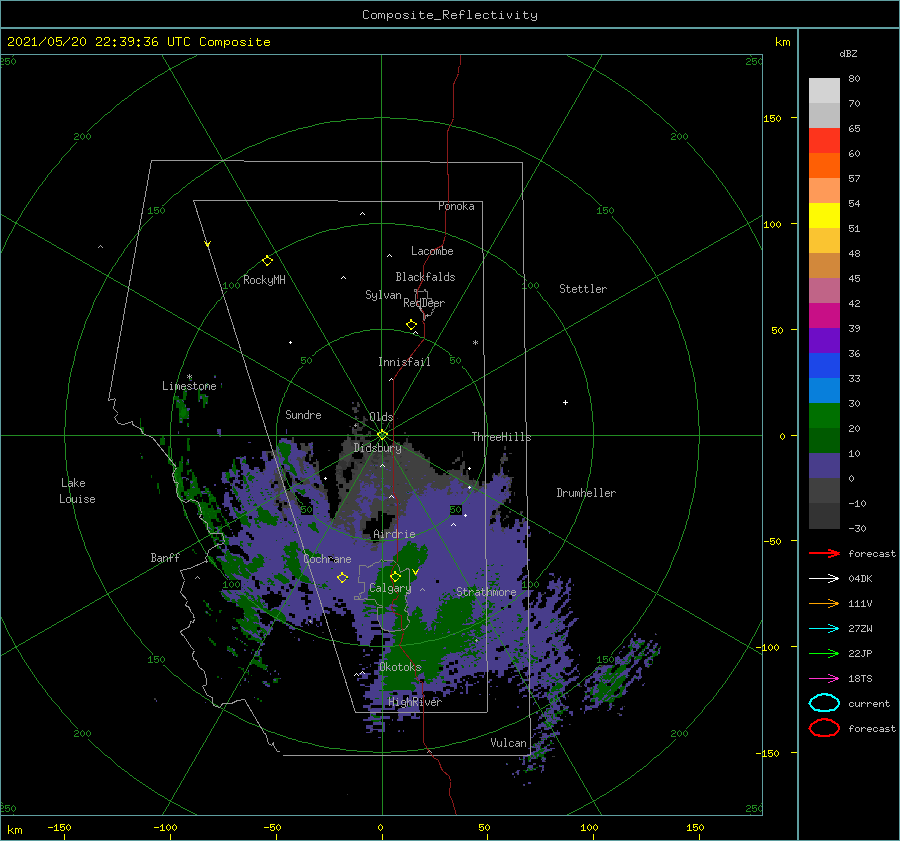Click yellow V marker northwest of RockyMH

coord(208,244)
